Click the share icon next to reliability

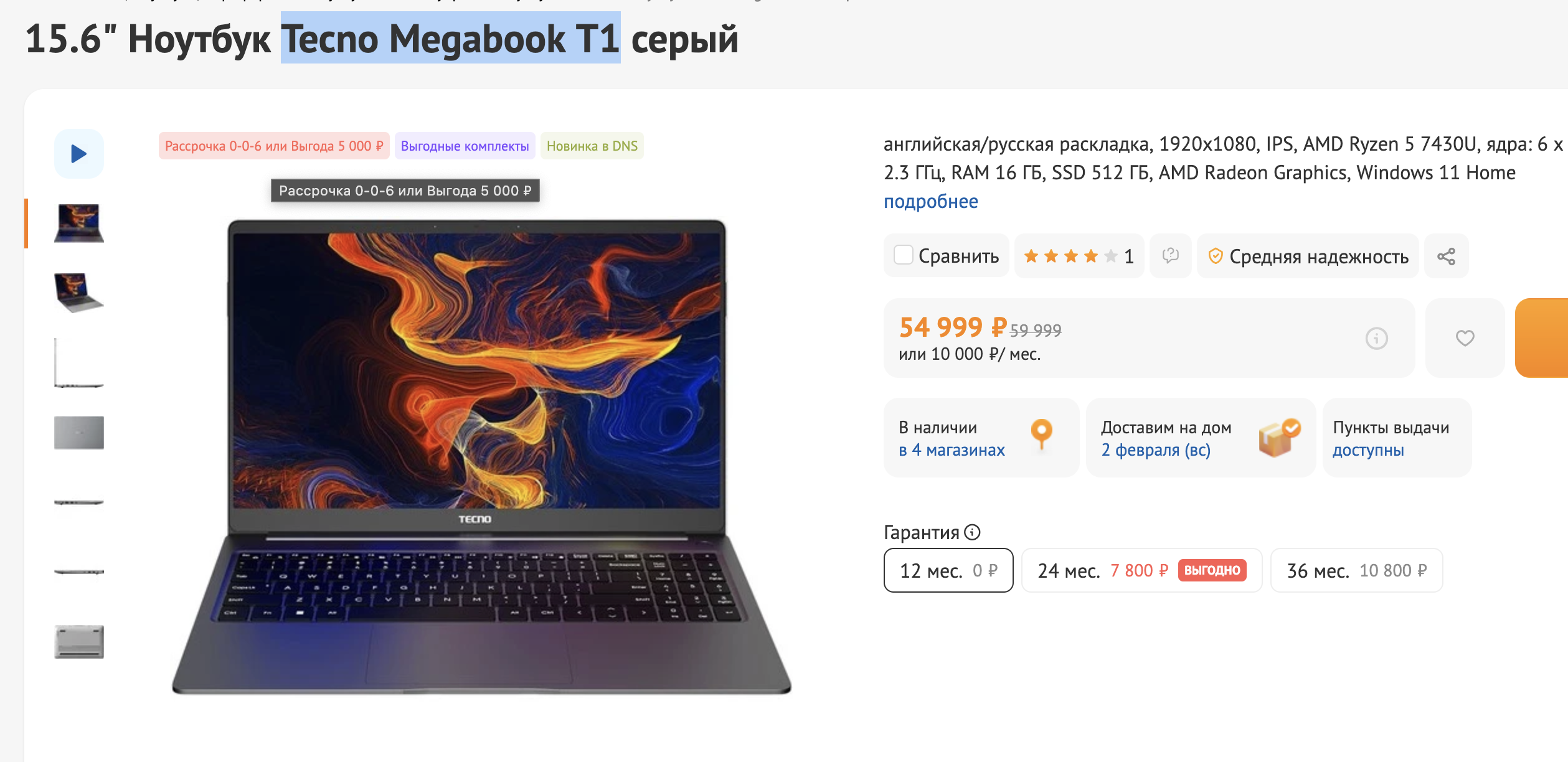1446,256
